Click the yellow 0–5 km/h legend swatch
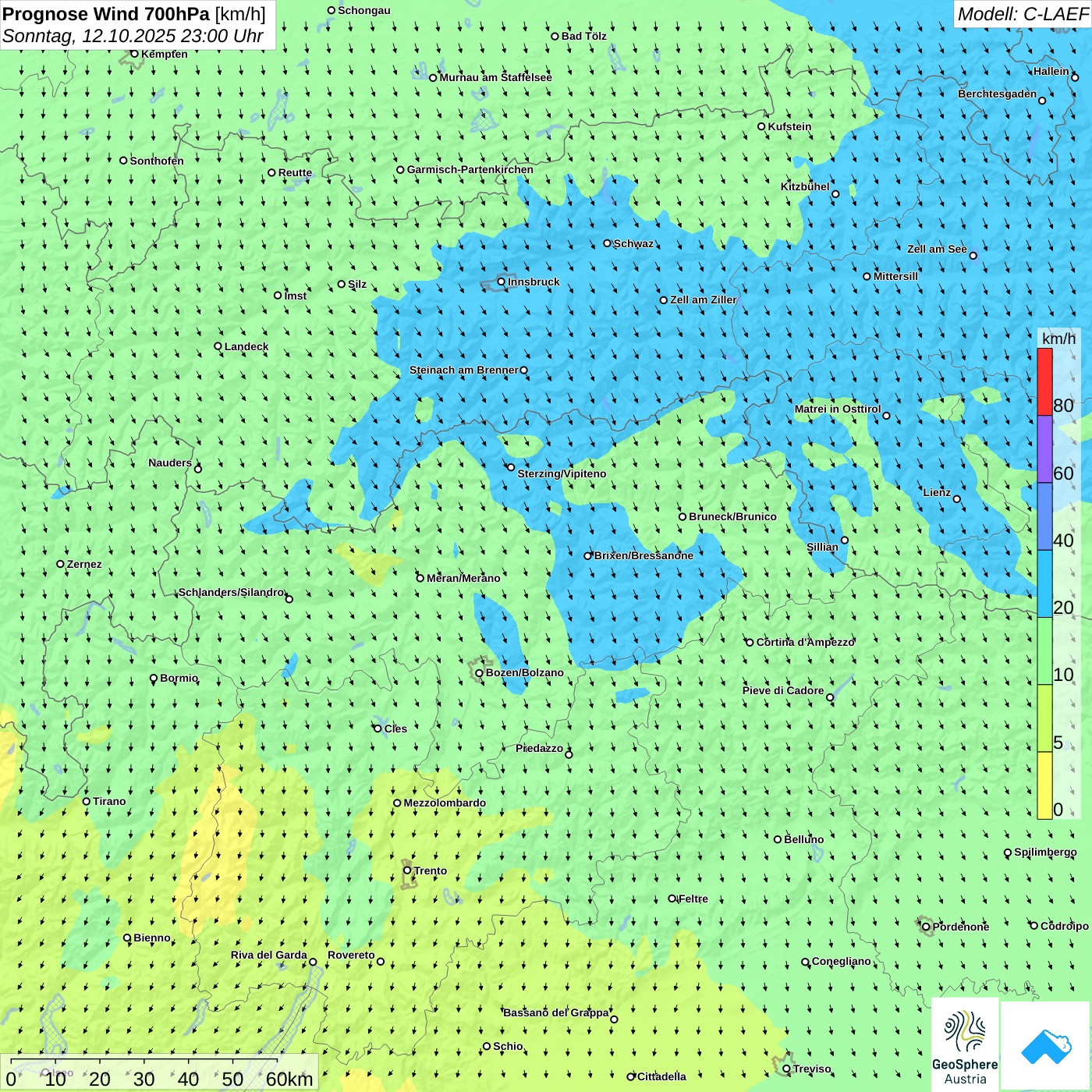1092x1092 pixels. click(1044, 785)
